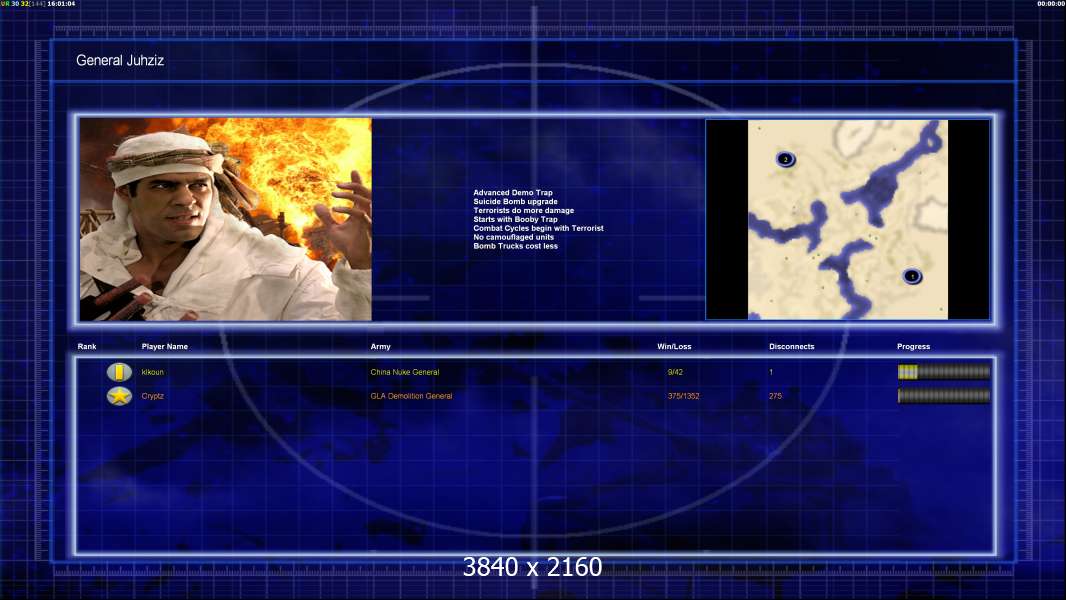Click the Suicide Bomb upgrade line

click(x=515, y=202)
